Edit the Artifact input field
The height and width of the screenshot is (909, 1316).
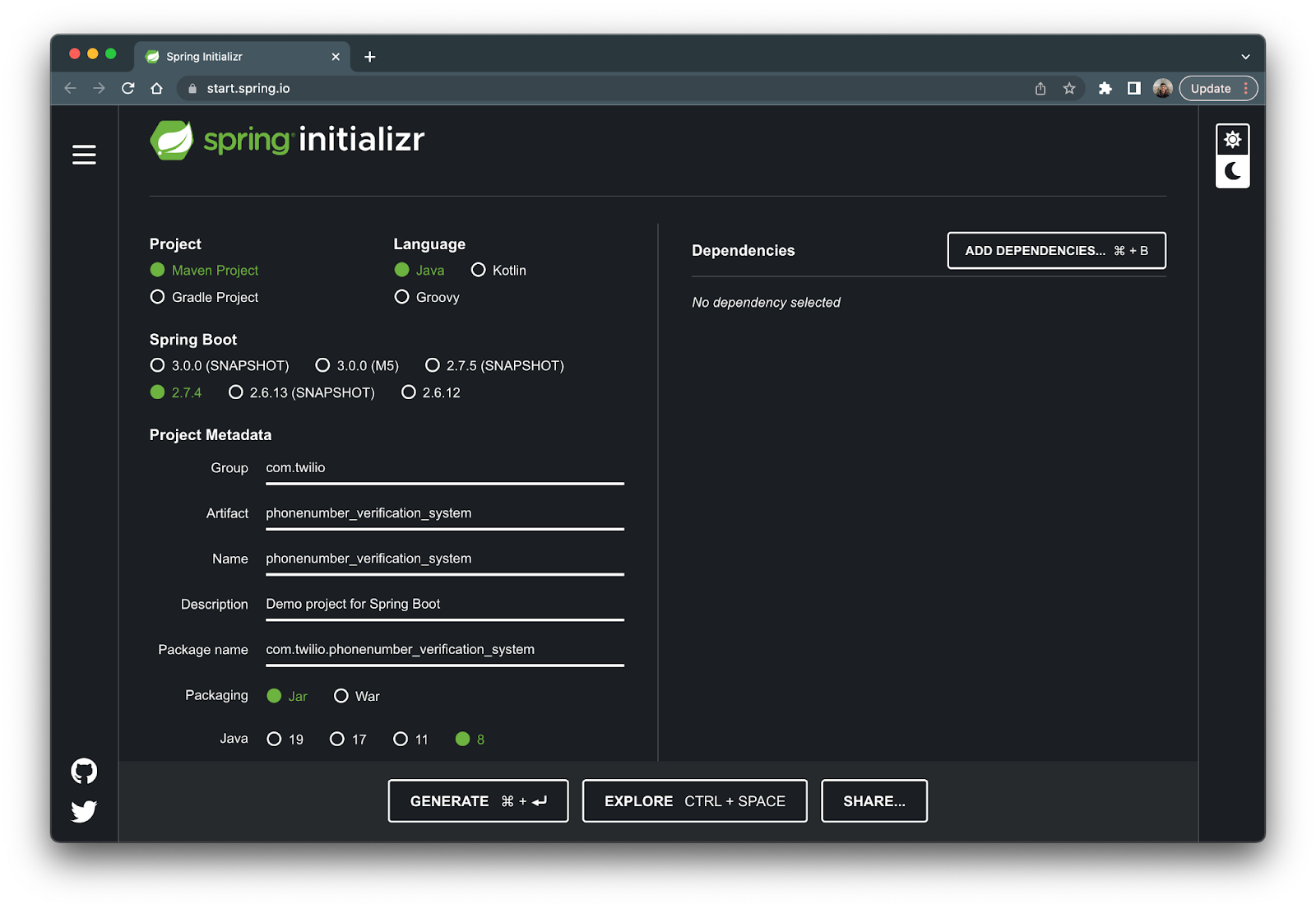click(445, 513)
